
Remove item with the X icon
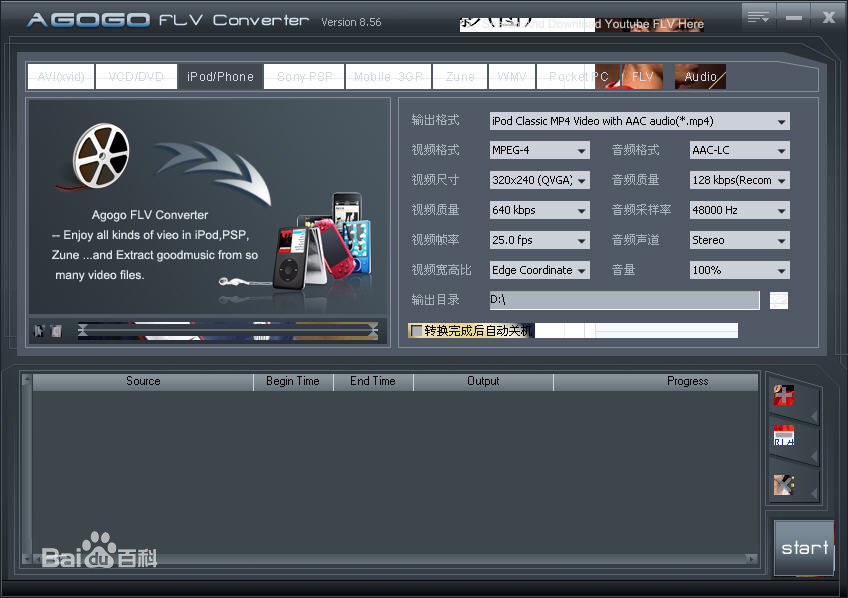[784, 485]
